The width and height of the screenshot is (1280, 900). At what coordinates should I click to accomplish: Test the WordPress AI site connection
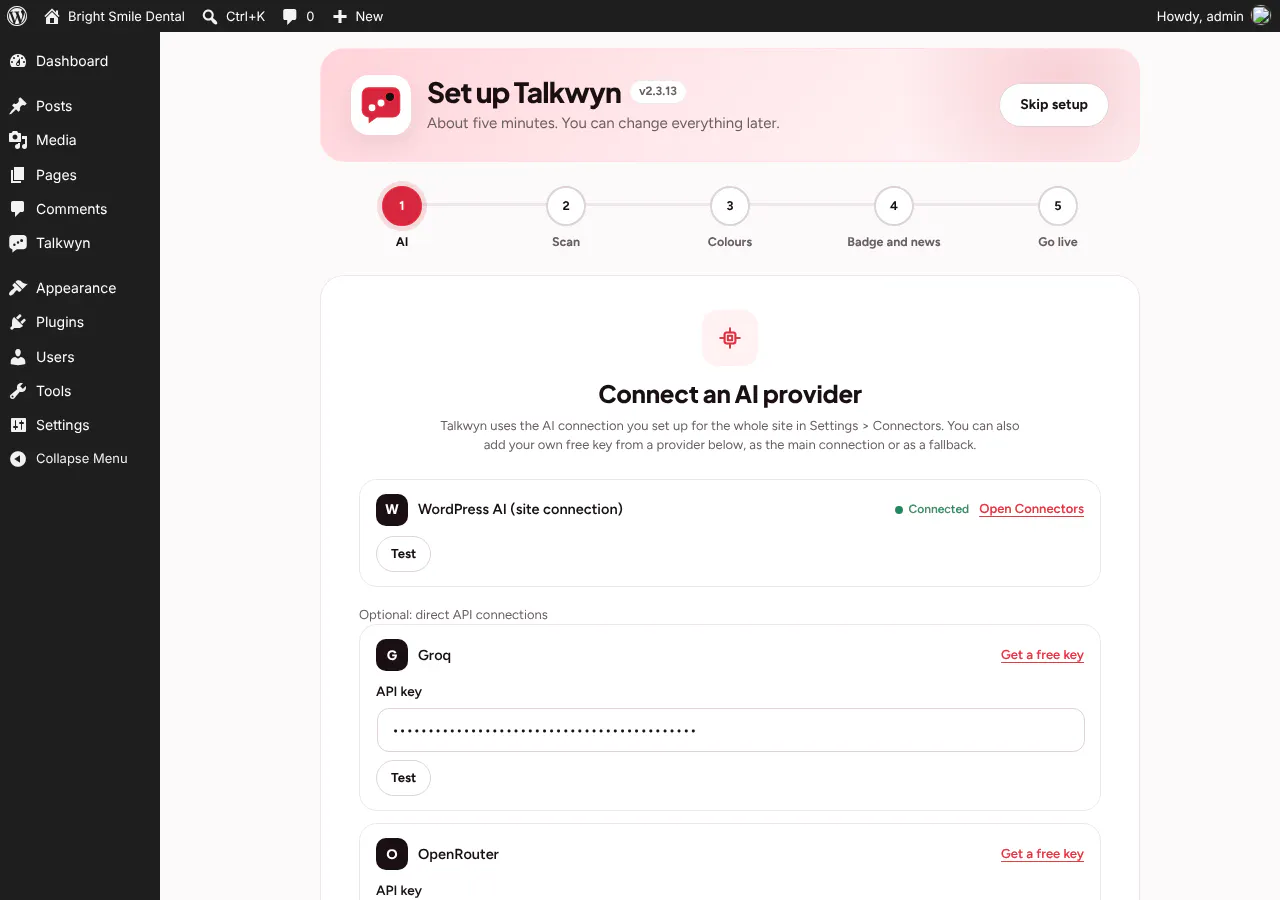[x=404, y=554]
